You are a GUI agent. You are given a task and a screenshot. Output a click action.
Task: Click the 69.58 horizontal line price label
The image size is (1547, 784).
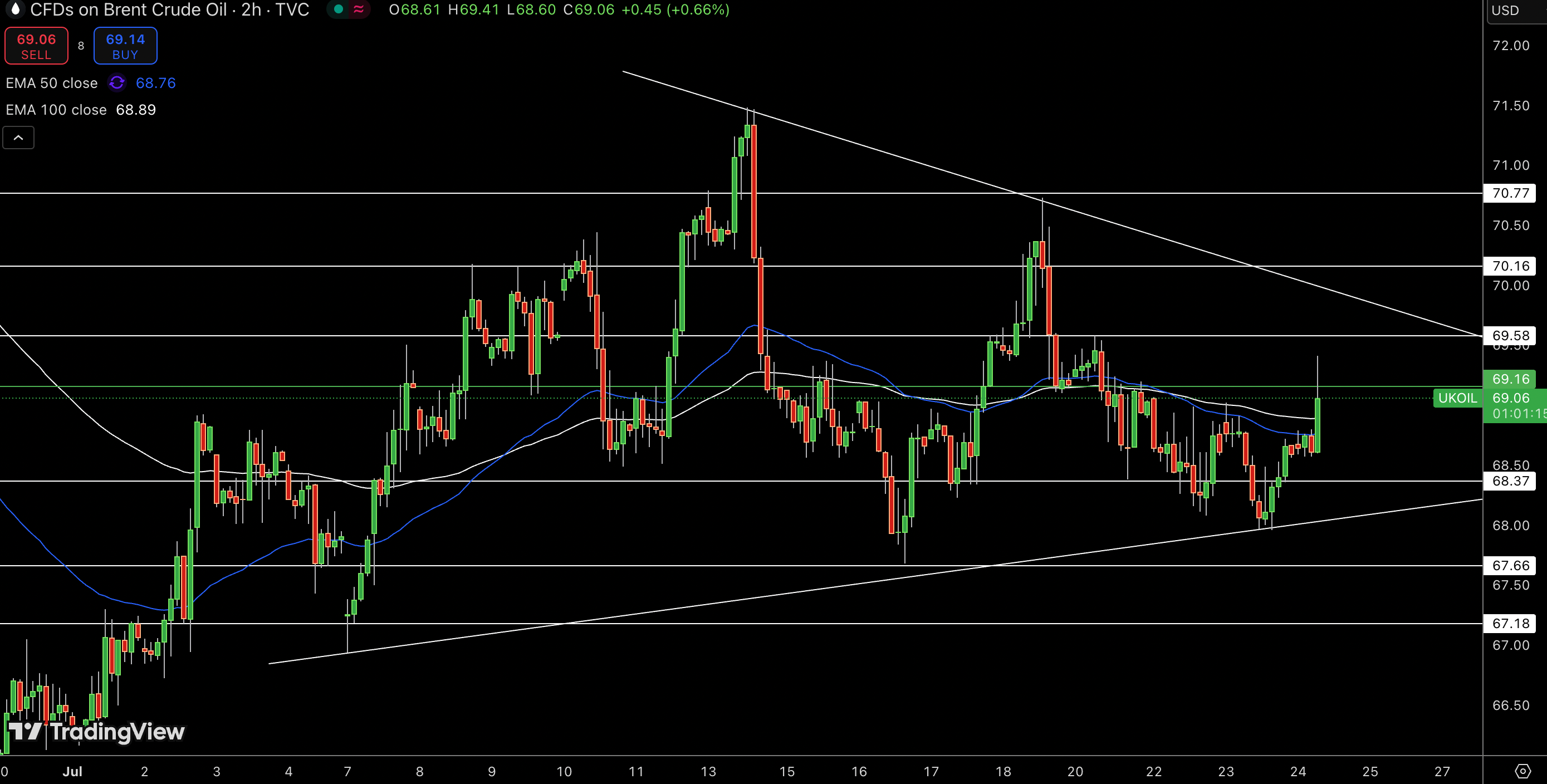[x=1510, y=336]
